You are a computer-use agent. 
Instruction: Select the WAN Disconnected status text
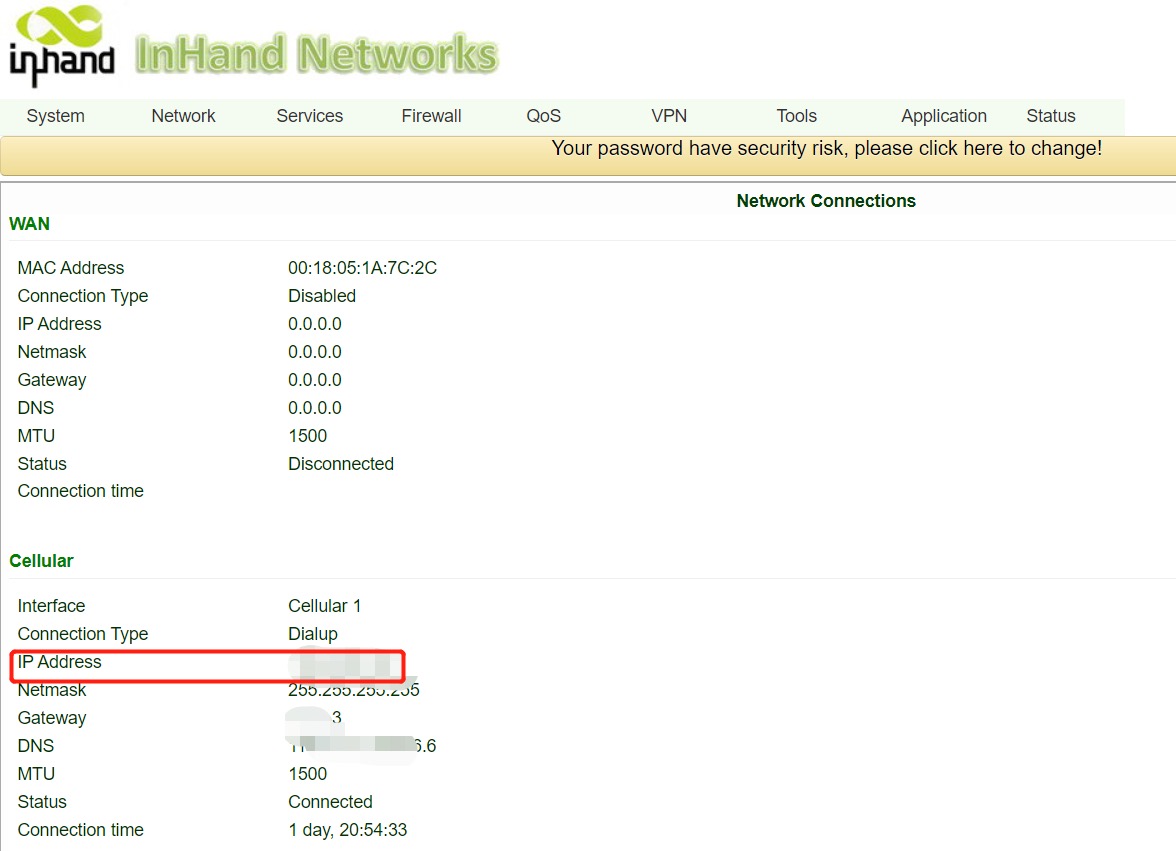click(x=340, y=464)
